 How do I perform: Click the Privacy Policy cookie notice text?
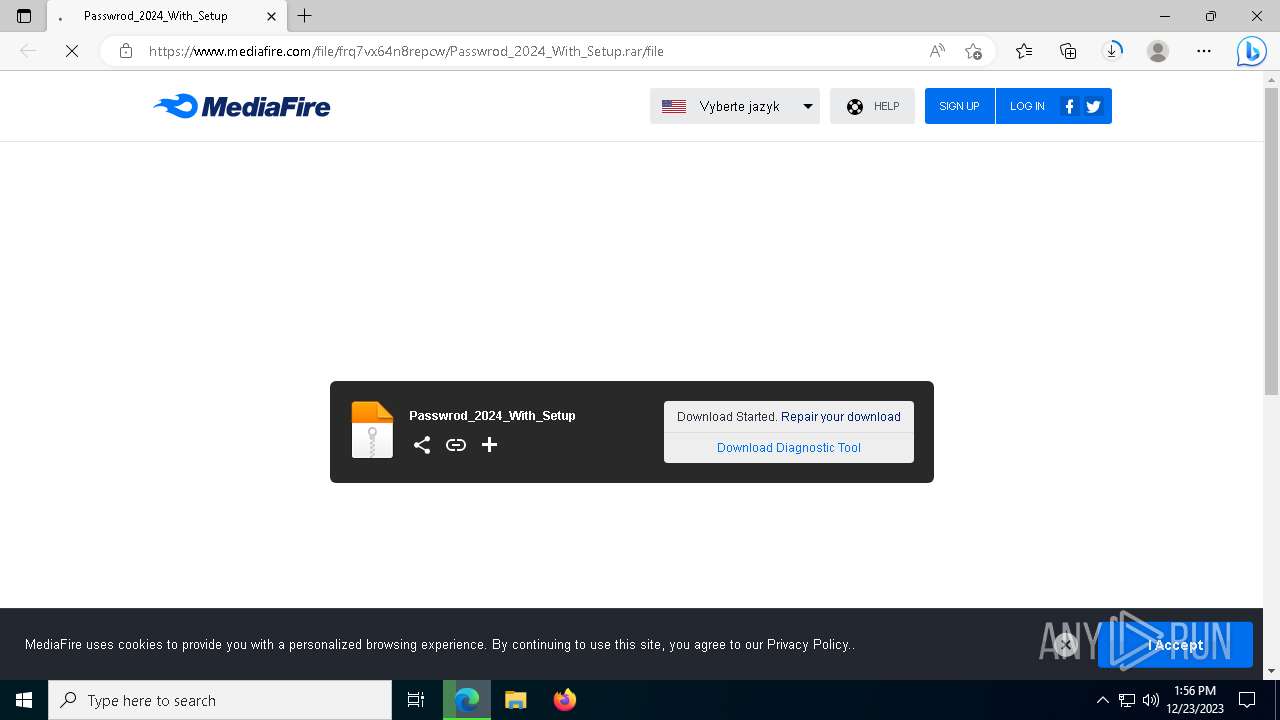click(x=807, y=645)
